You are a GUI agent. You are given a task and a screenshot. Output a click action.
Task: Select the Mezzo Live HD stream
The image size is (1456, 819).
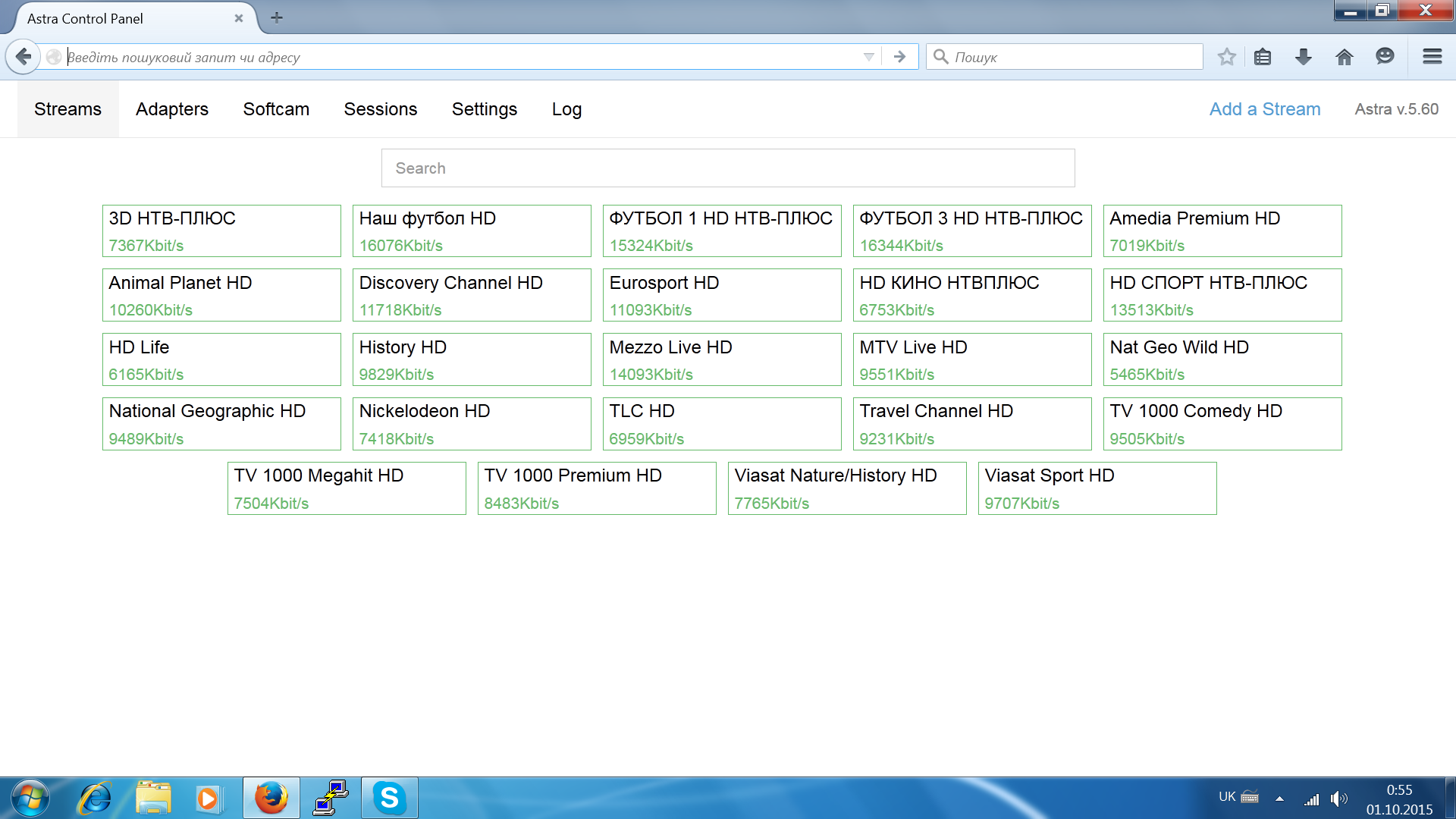point(722,359)
